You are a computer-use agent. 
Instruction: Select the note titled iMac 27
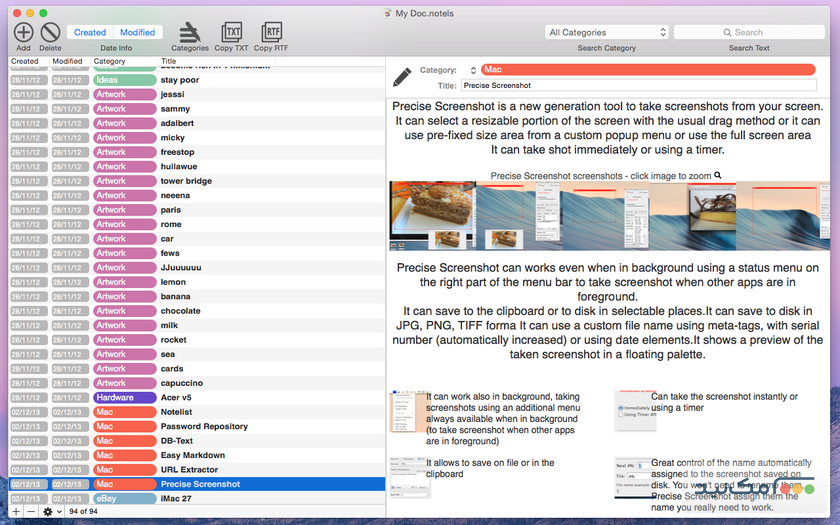197,499
